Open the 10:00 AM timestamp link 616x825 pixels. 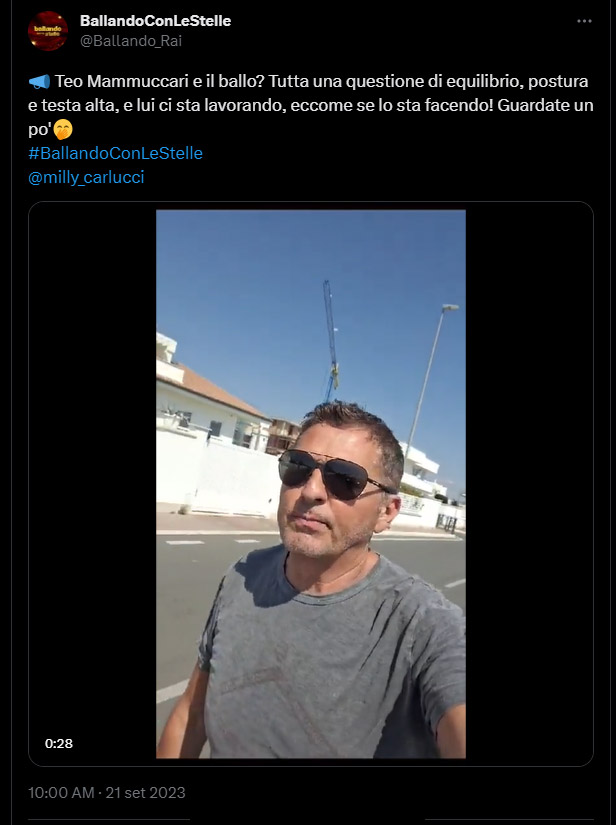coord(61,793)
